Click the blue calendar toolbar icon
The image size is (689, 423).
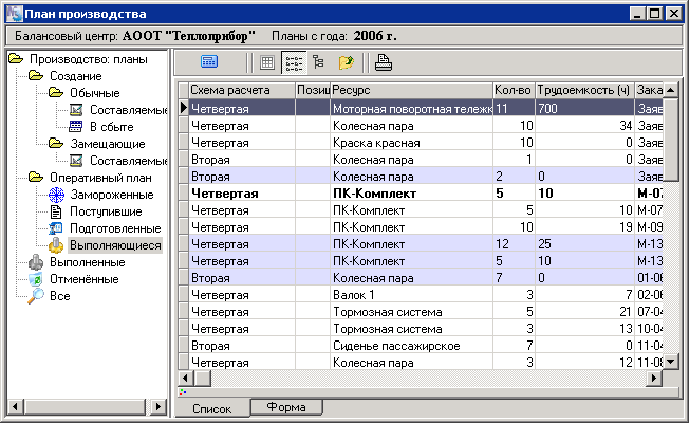coord(210,62)
